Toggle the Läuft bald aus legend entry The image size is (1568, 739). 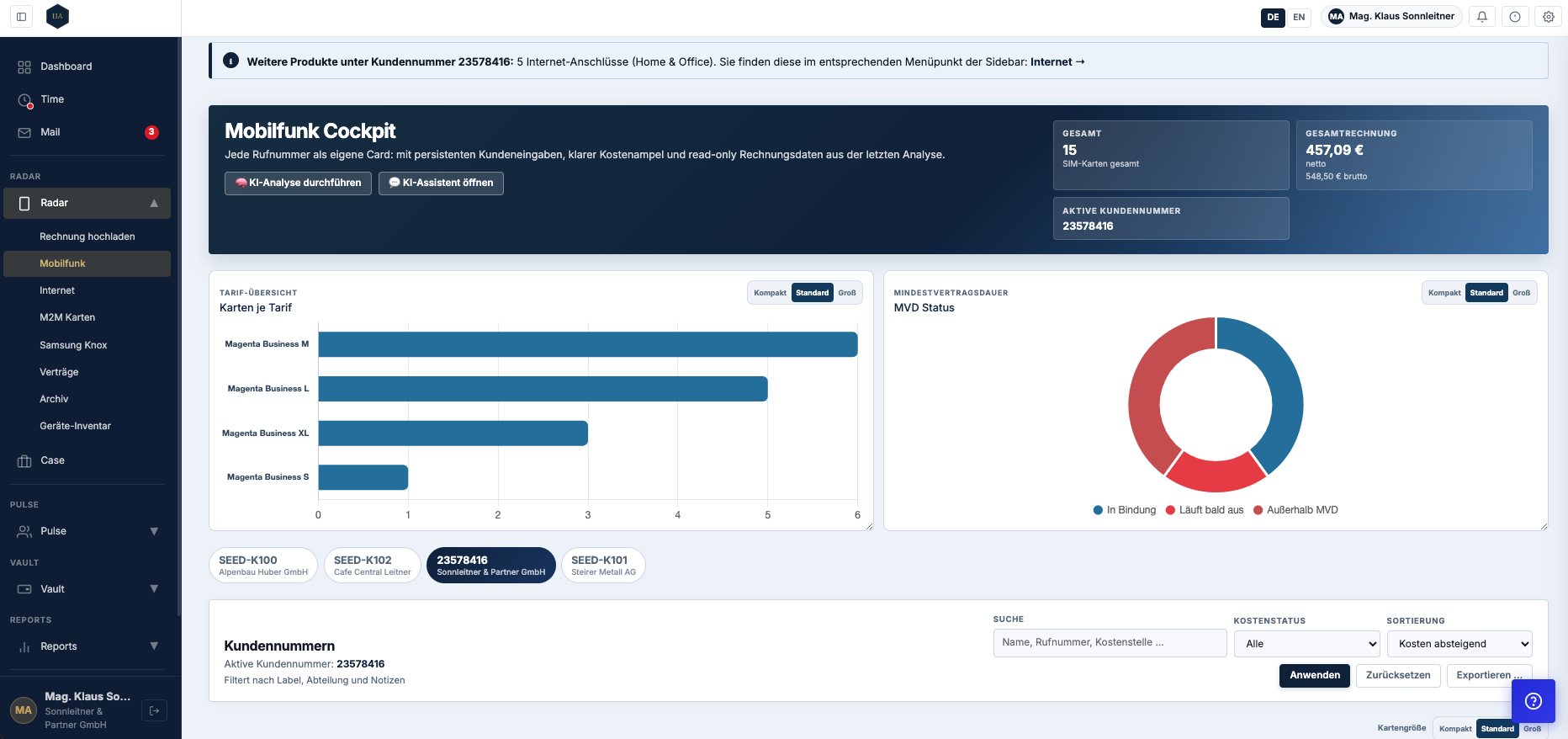[x=1204, y=510]
